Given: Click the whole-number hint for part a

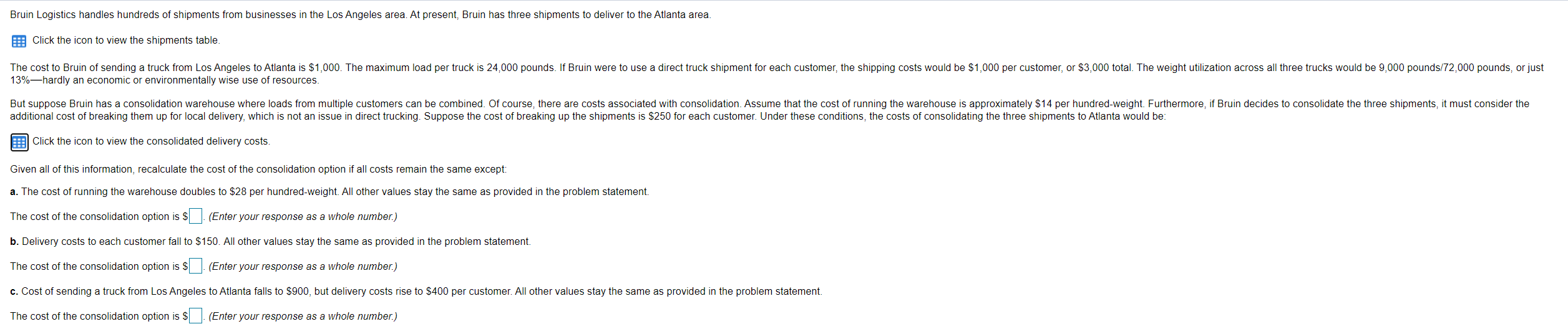Looking at the screenshot, I should [x=303, y=217].
